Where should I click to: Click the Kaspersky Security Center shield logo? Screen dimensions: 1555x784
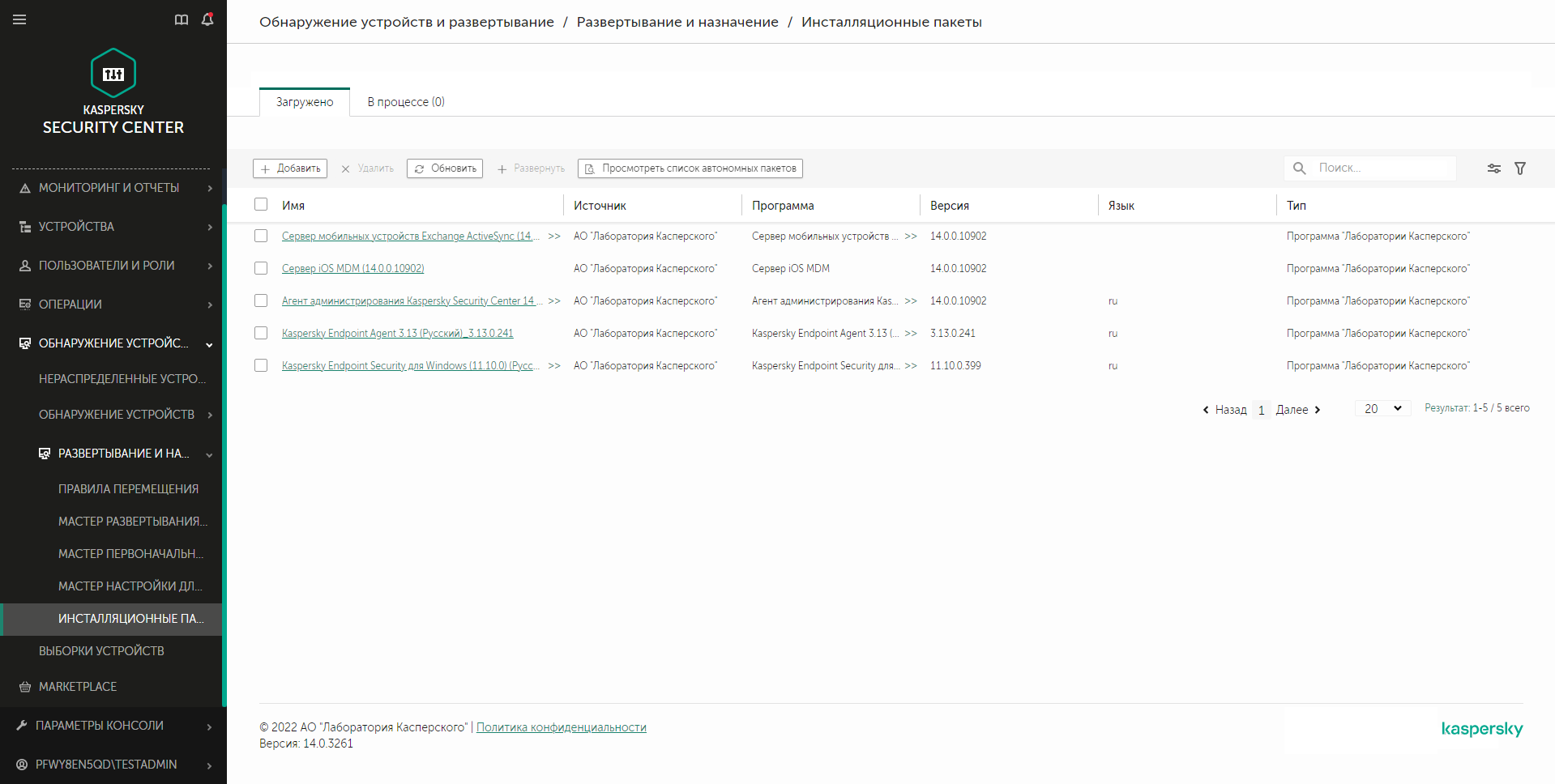[x=113, y=73]
